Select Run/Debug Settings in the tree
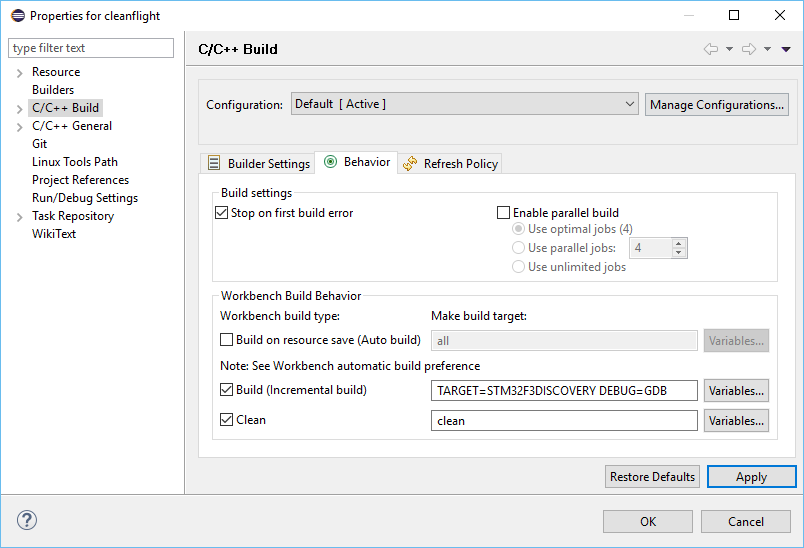Viewport: 804px width, 548px height. point(85,198)
